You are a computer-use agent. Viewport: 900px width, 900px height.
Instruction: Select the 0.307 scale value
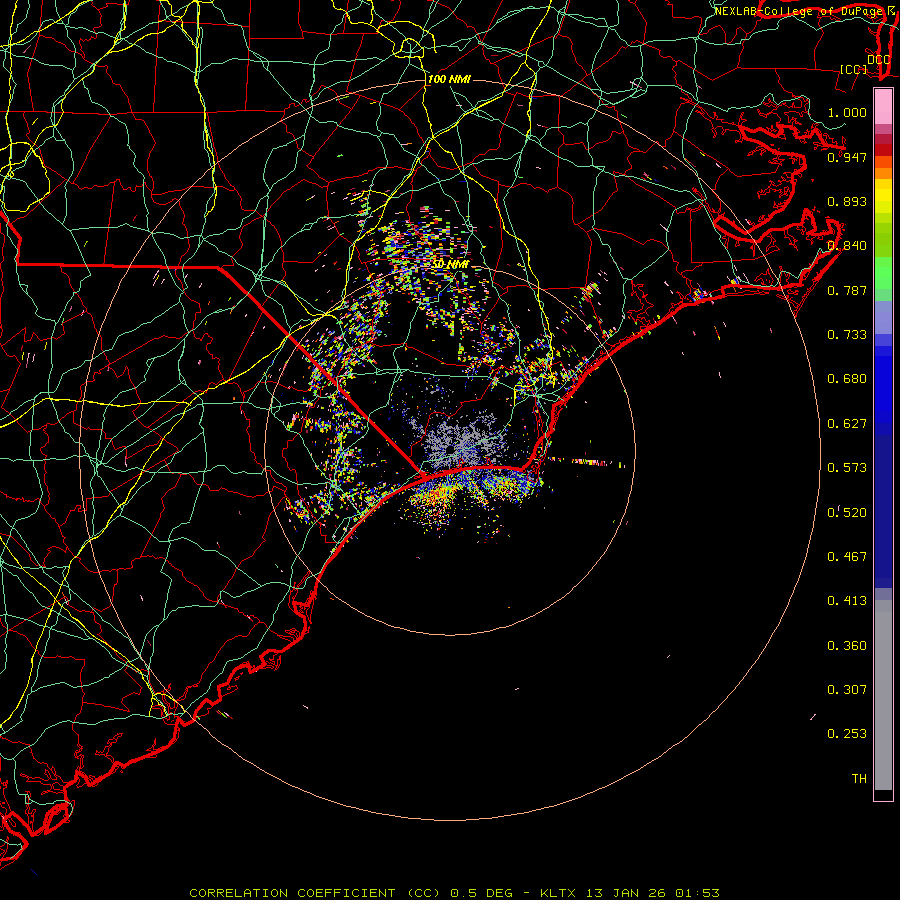coord(847,690)
